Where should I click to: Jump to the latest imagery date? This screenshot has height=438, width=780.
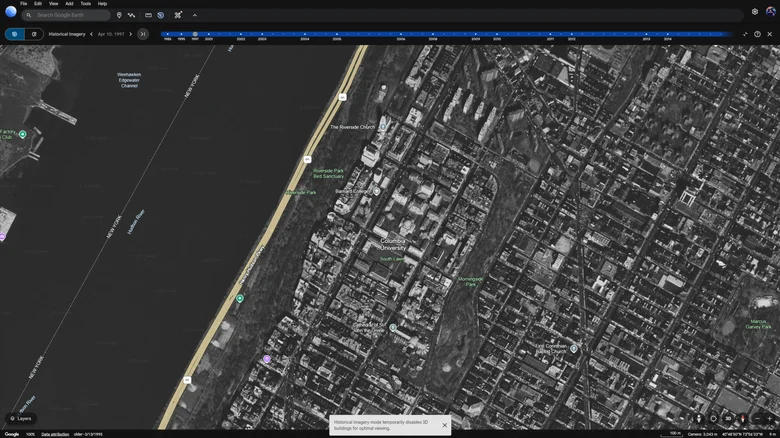tap(143, 34)
